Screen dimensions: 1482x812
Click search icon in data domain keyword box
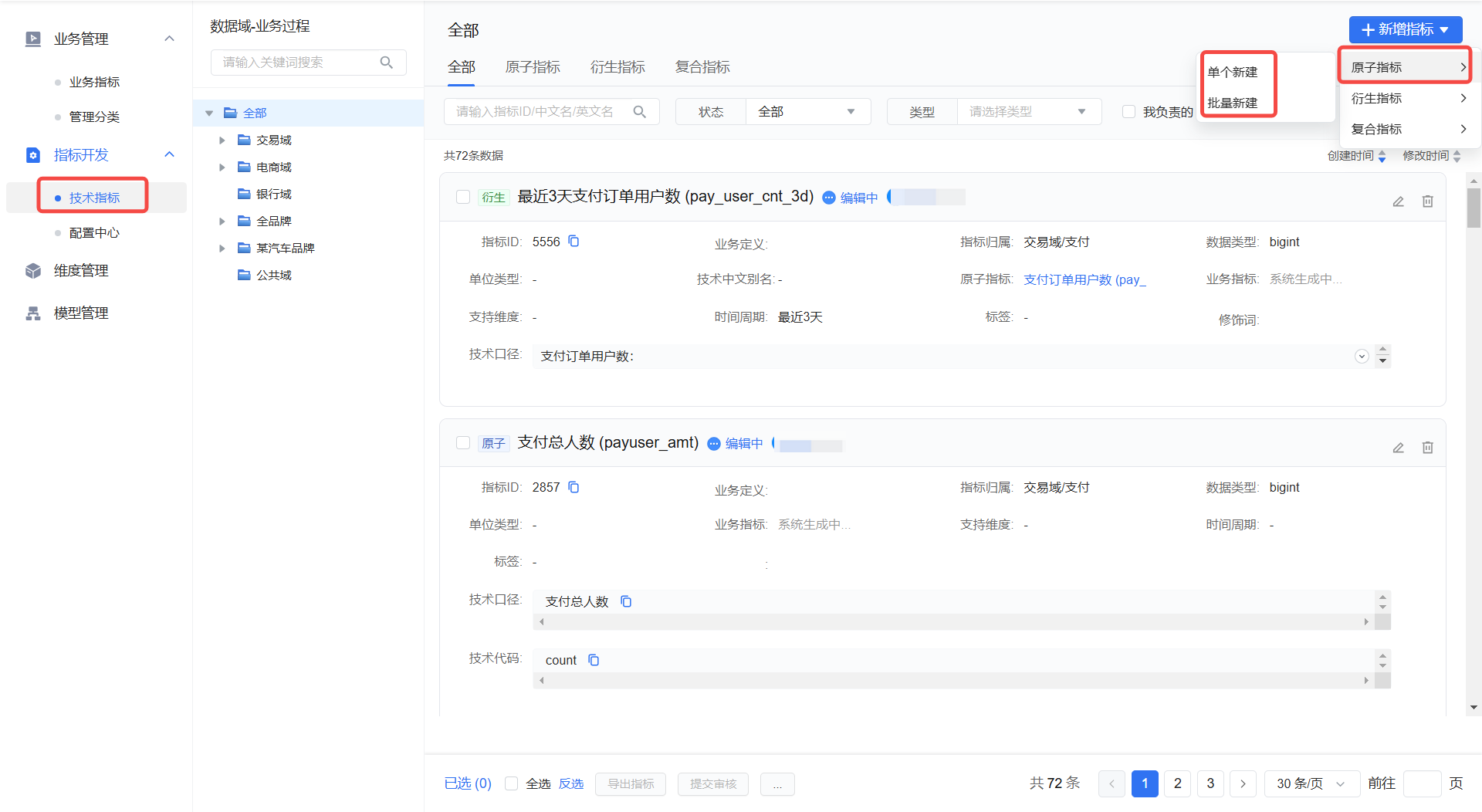coord(387,63)
